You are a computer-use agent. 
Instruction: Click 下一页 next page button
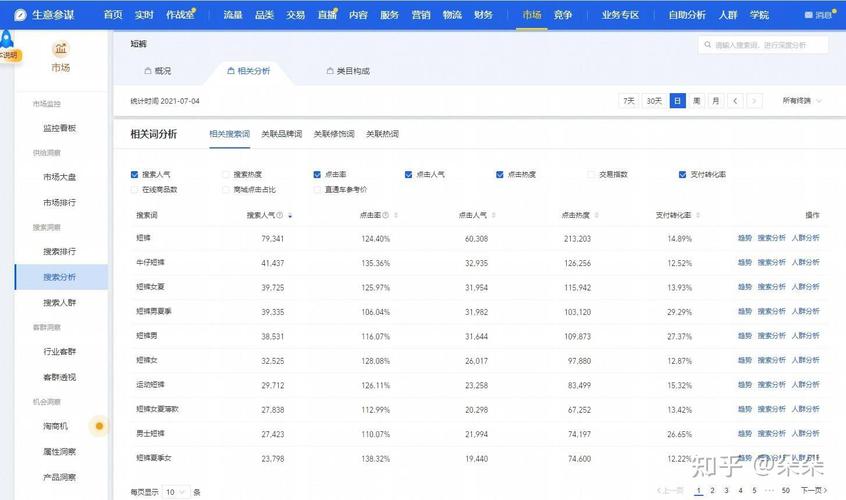click(814, 490)
